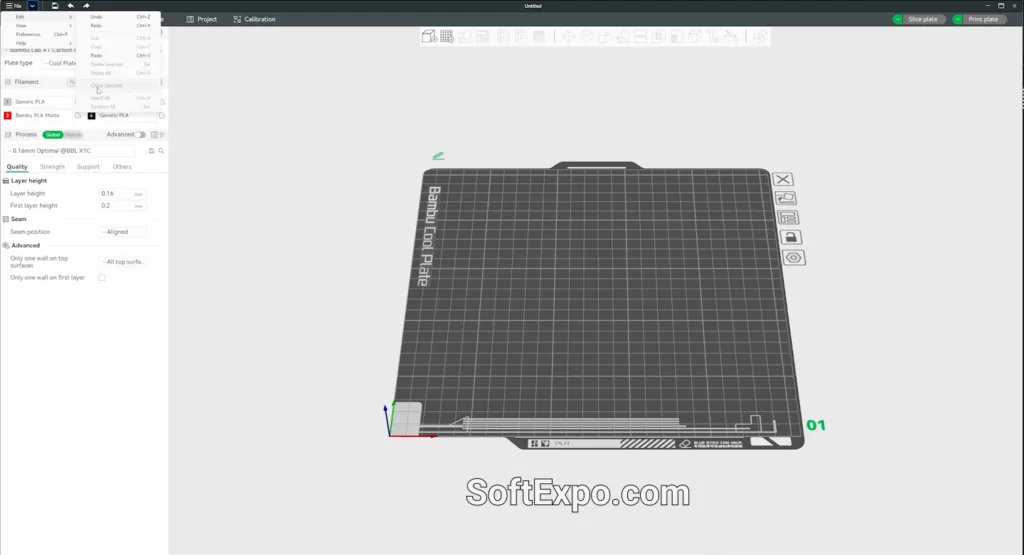1024x555 pixels.
Task: Click the search settings magnifier icon
Action: [x=161, y=151]
